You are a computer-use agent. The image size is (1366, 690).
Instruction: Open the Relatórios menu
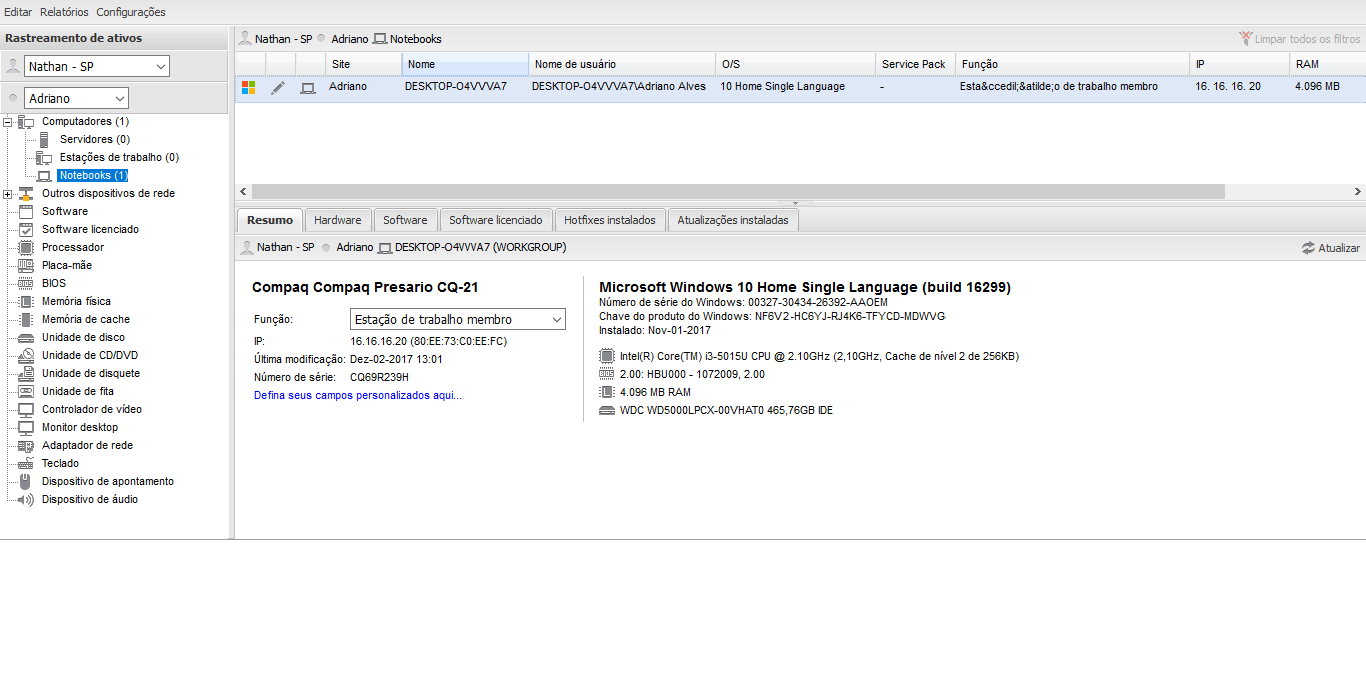[x=64, y=12]
